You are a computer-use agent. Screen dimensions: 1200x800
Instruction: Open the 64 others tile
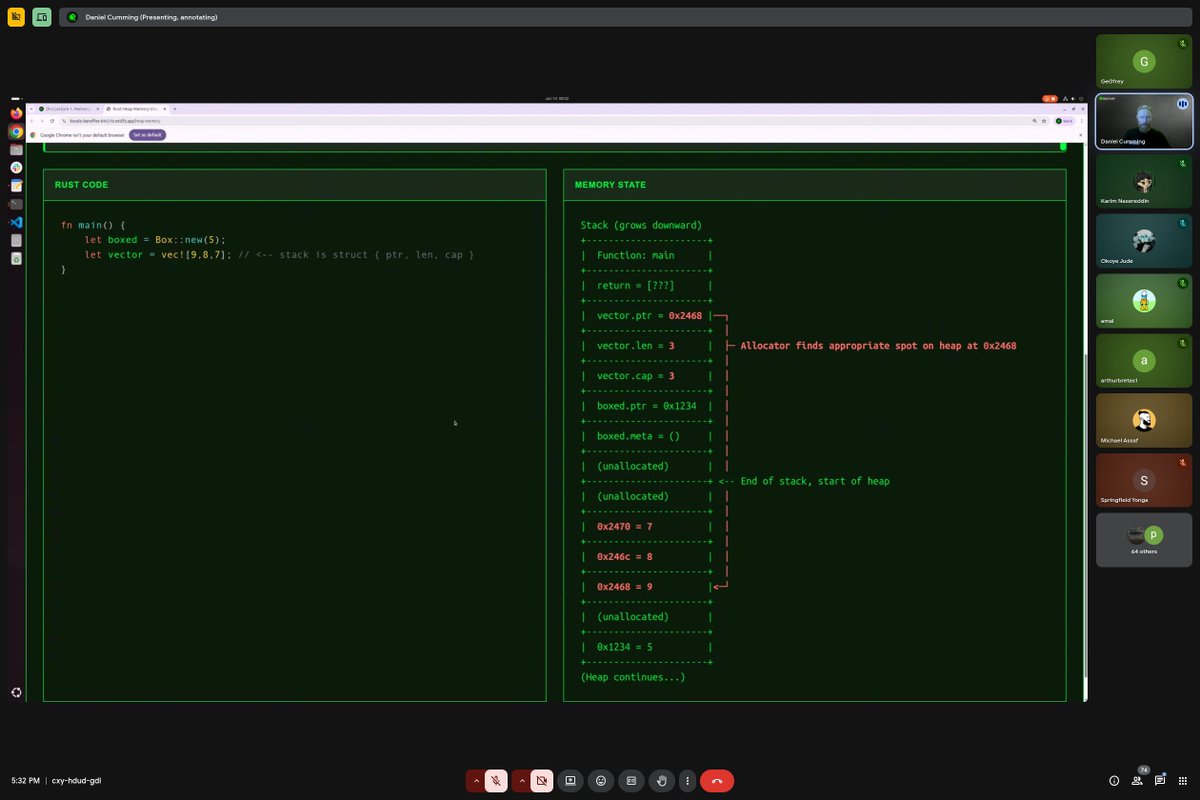coord(1144,540)
